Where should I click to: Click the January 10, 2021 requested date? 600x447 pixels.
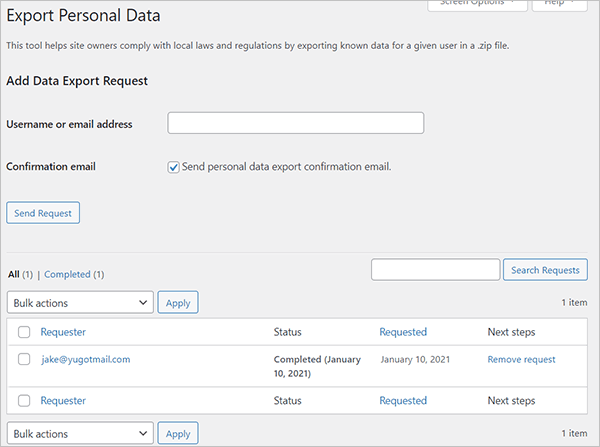point(415,359)
